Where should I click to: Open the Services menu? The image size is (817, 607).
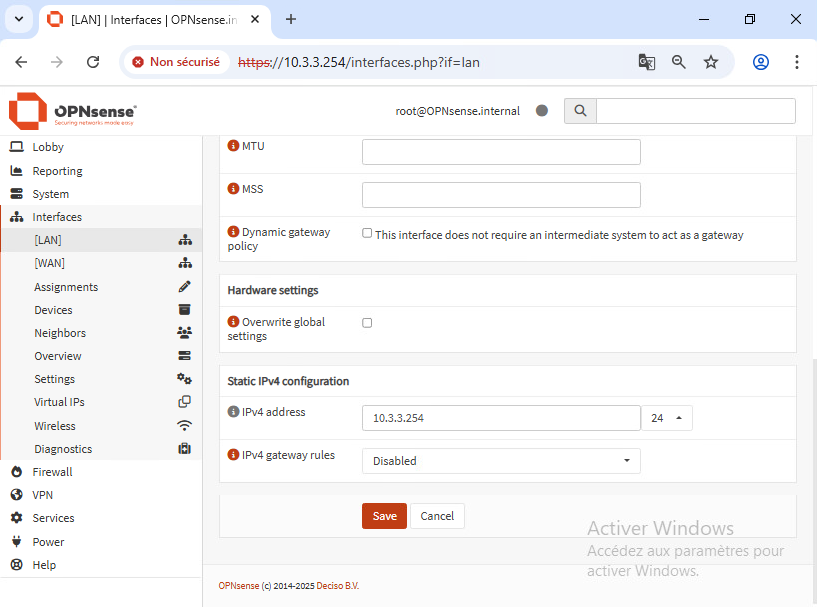[53, 518]
